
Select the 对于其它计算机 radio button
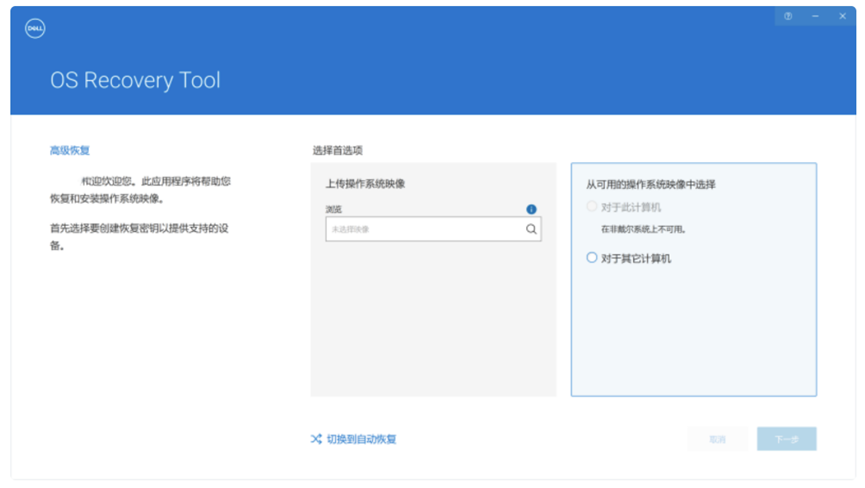coord(591,258)
